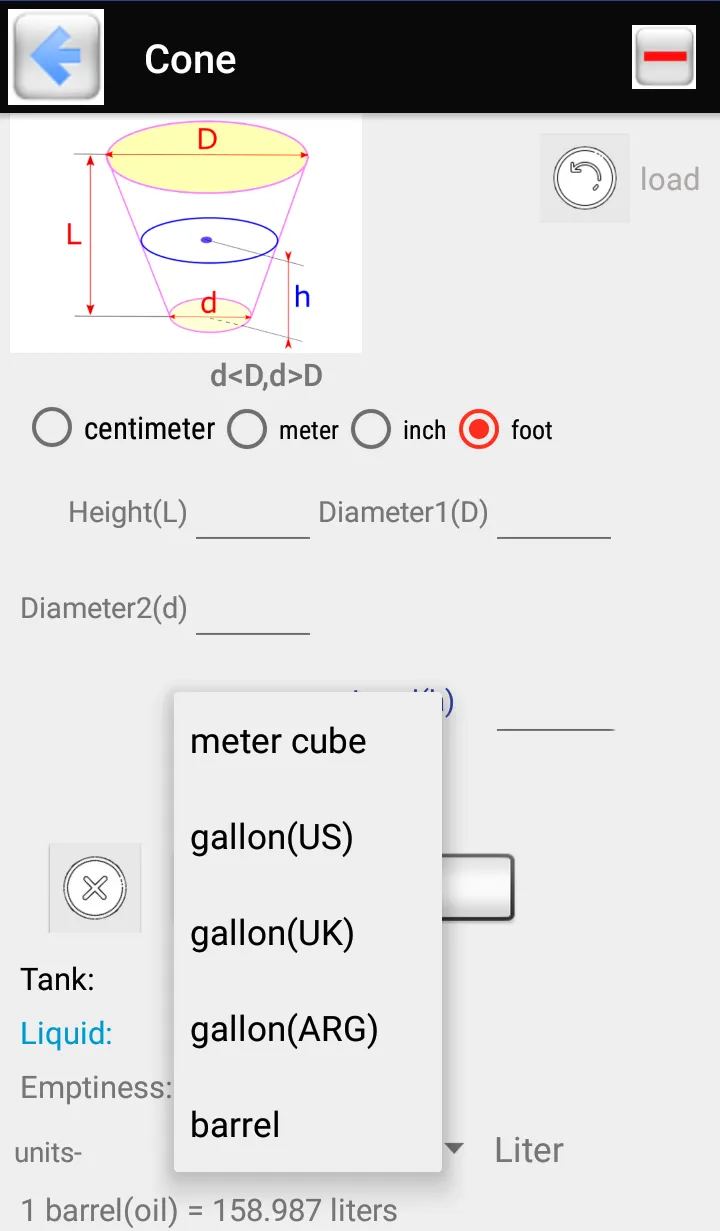The image size is (720, 1231).
Task: Select the meter radio button
Action: coord(247,430)
